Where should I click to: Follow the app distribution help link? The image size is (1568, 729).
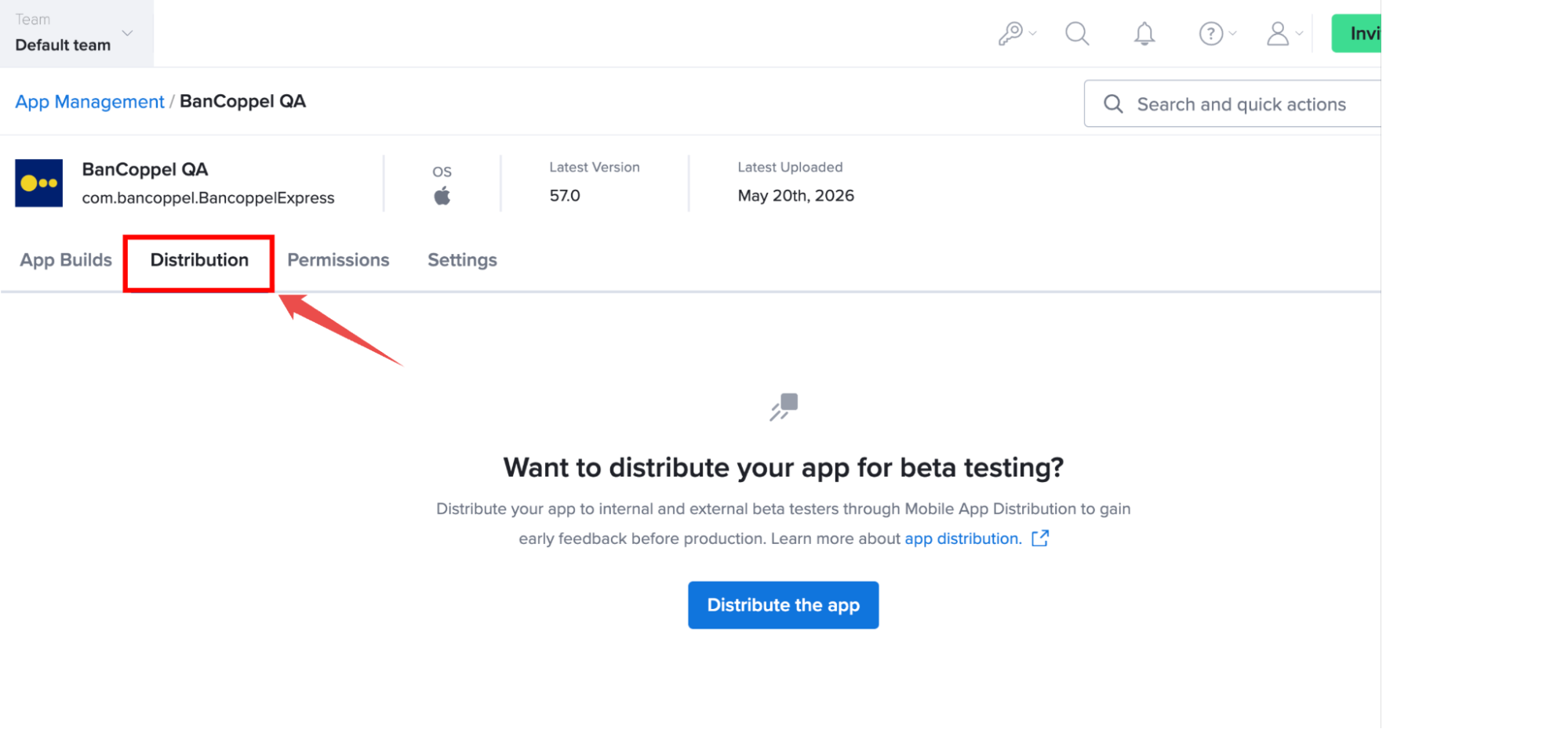[963, 539]
